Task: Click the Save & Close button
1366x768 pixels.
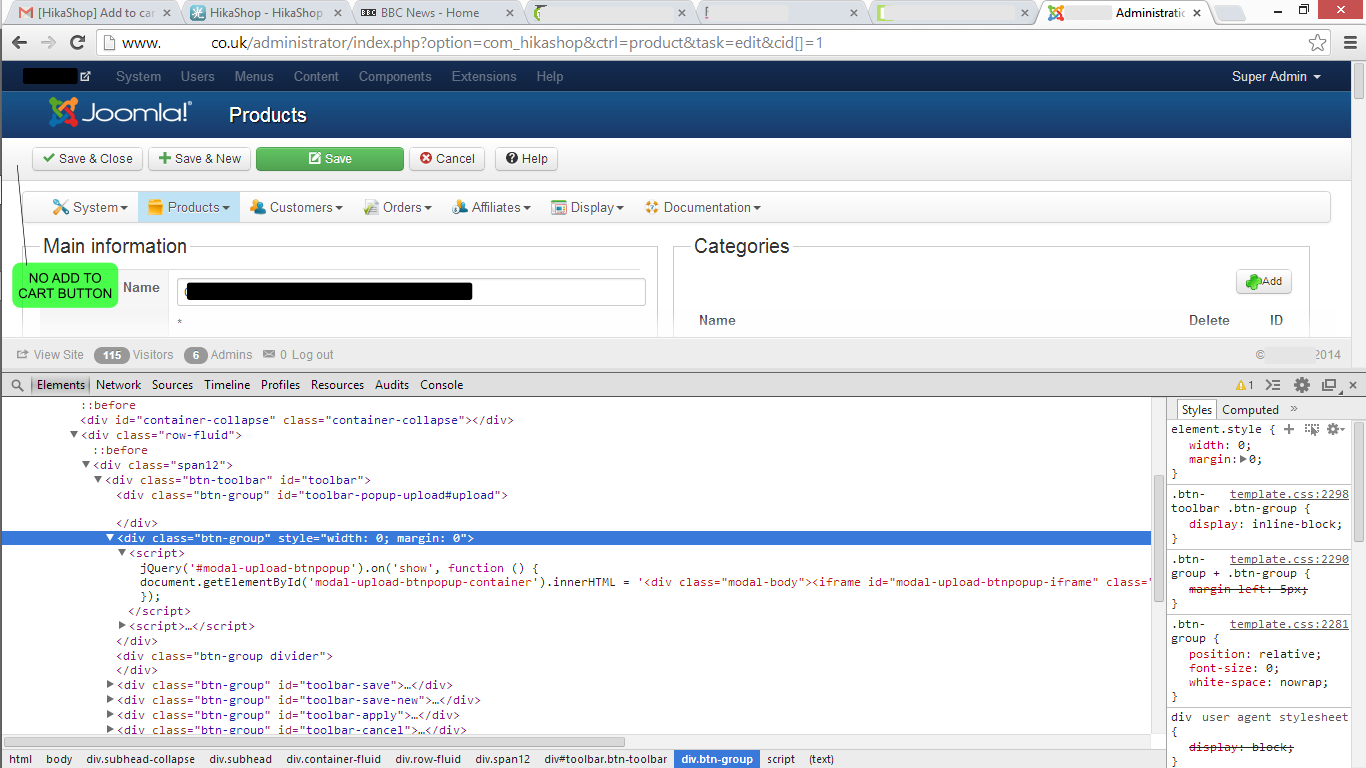Action: pos(87,159)
